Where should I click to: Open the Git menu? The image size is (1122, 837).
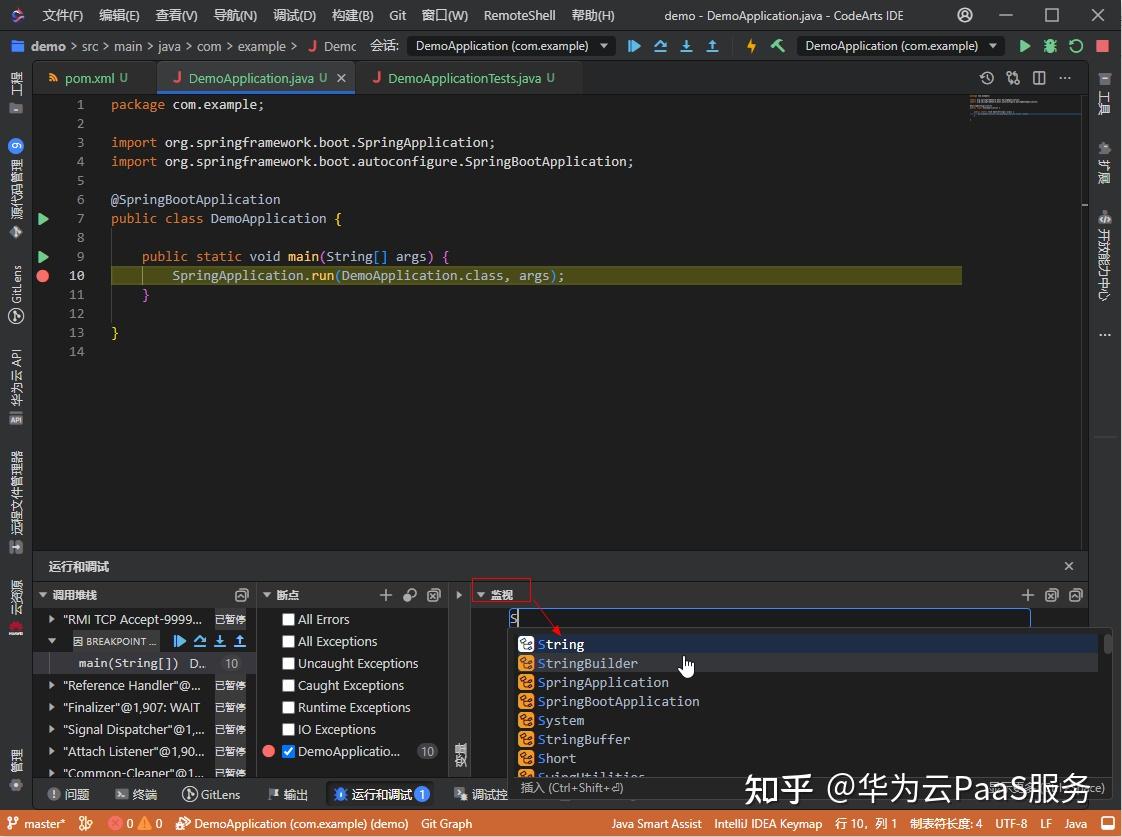coord(398,15)
